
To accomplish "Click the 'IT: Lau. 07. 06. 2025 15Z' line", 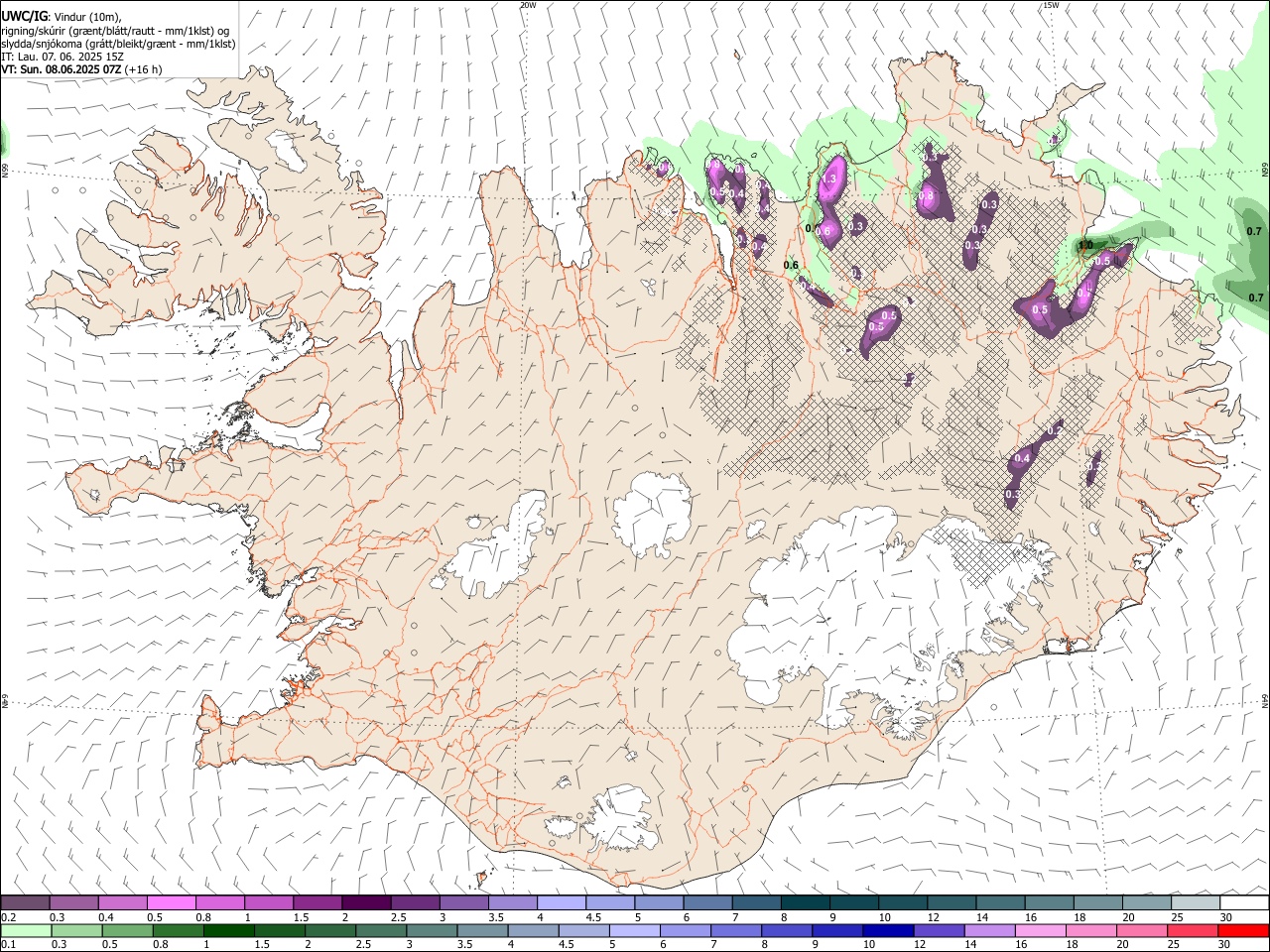I will (x=62, y=57).
